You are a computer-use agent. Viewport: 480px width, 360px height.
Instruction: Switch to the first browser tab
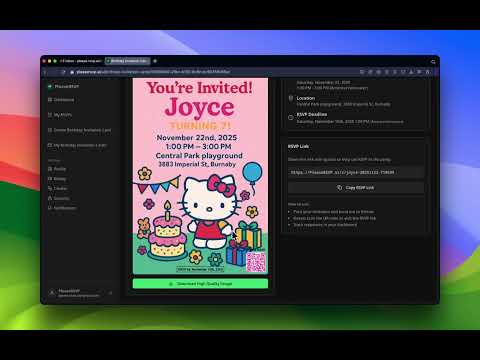(81, 61)
